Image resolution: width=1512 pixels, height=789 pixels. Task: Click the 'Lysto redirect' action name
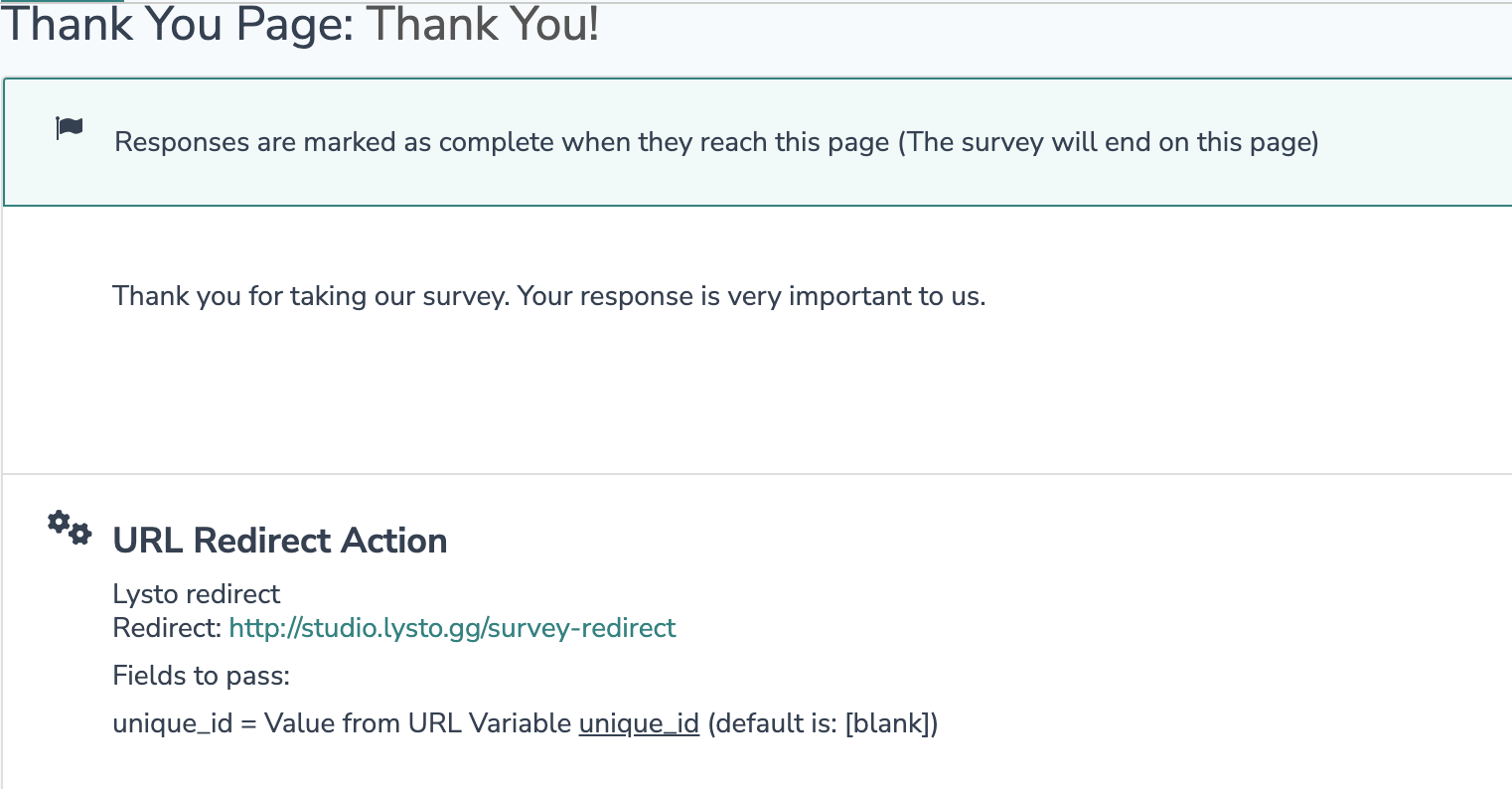pos(197,594)
